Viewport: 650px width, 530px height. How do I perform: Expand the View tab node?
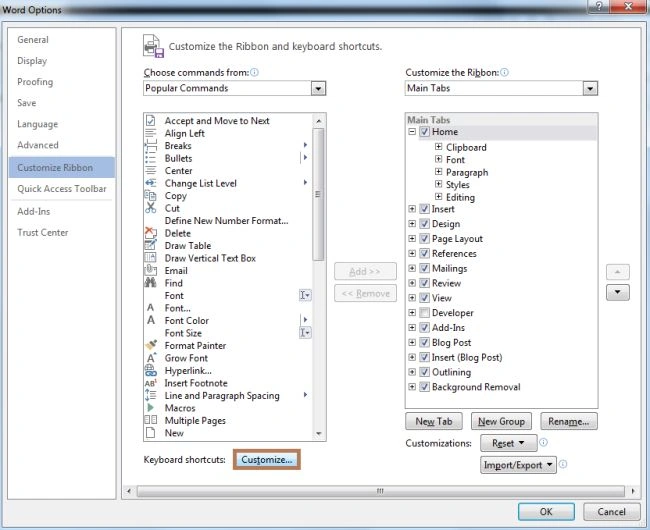click(412, 298)
